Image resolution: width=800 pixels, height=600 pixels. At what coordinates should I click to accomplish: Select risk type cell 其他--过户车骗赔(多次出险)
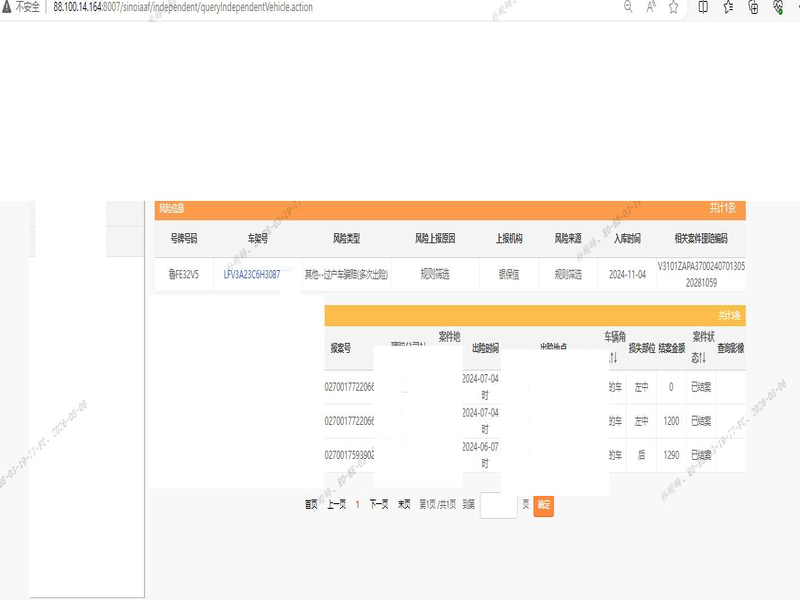click(x=346, y=274)
